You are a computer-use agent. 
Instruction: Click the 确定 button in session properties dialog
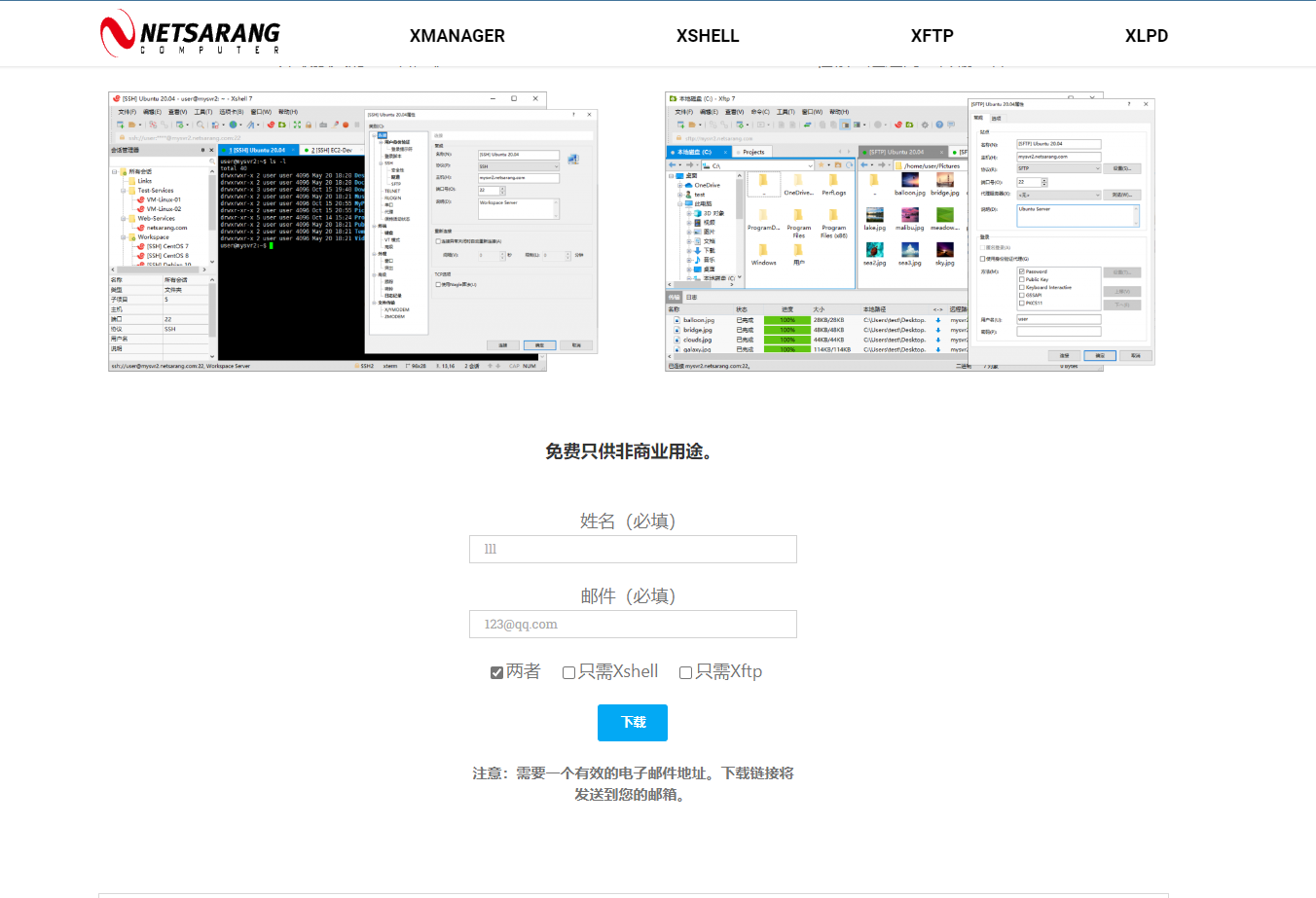click(x=540, y=345)
